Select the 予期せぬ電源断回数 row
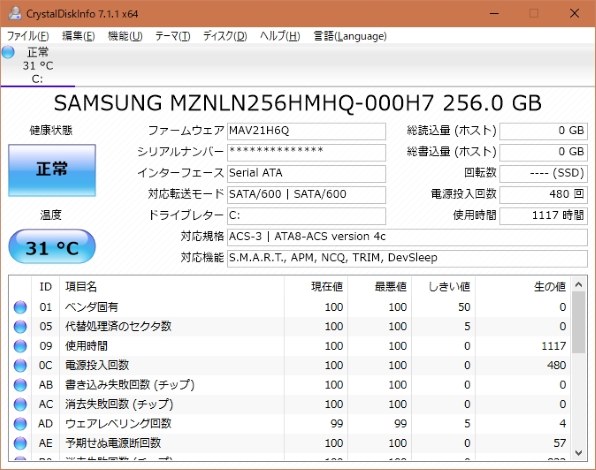 (289, 443)
